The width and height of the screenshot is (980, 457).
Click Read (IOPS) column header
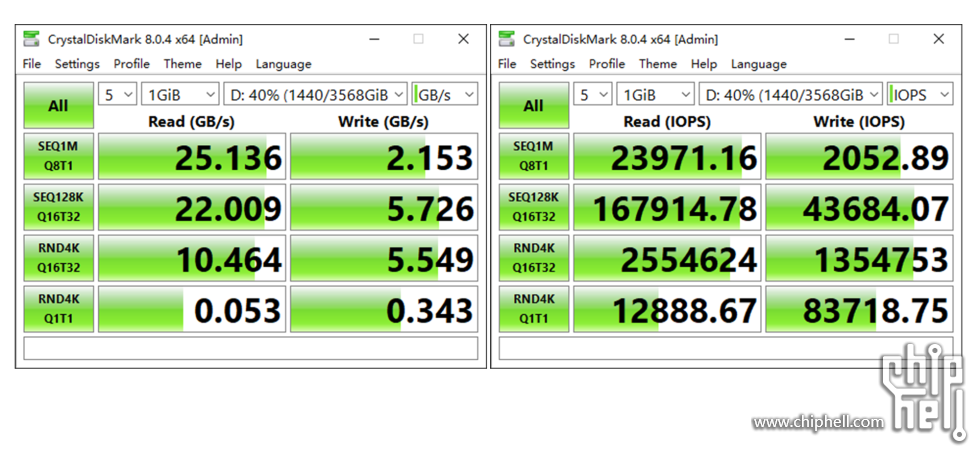pos(667,121)
